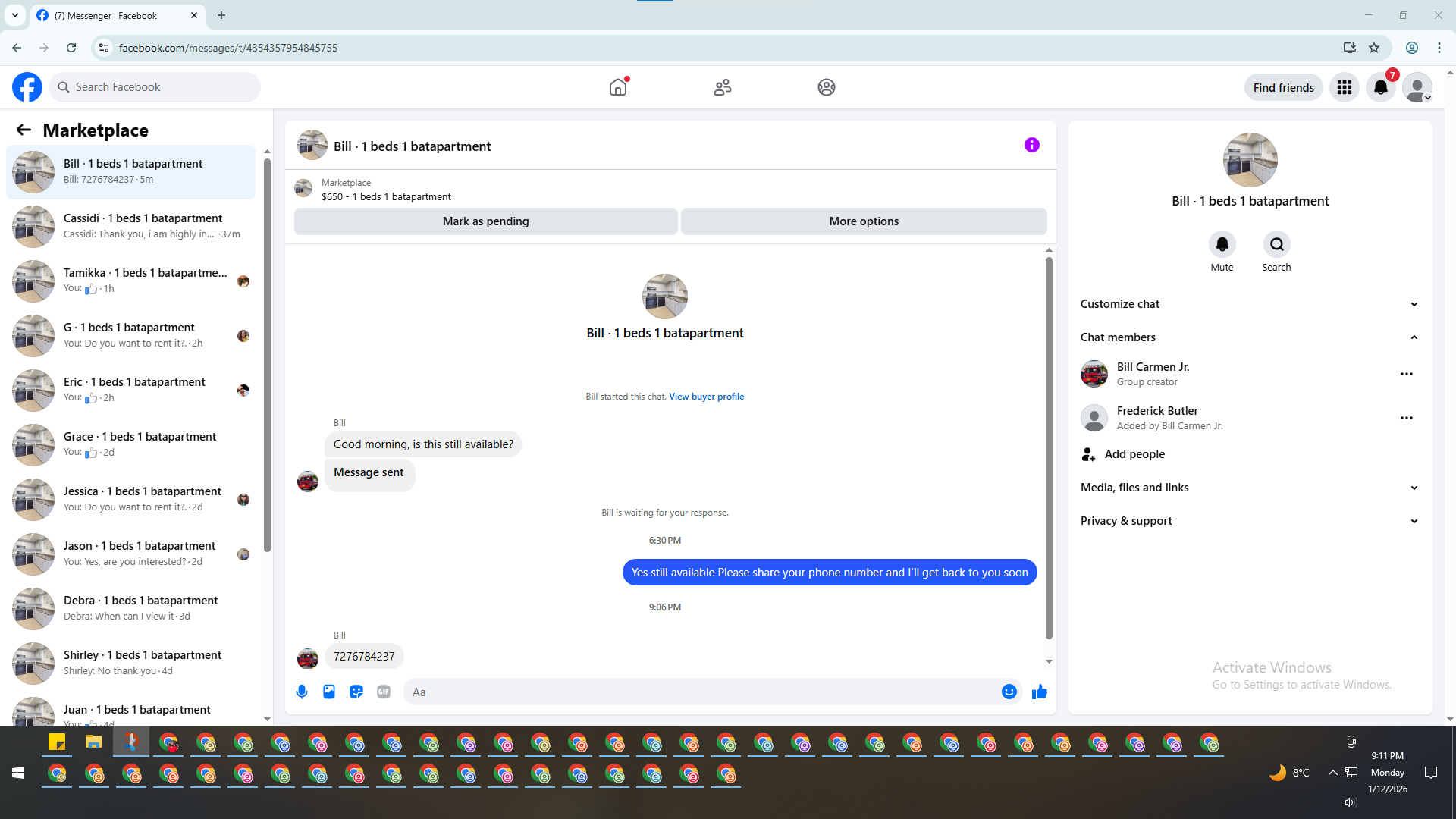Open options for Frederick Butler
The height and width of the screenshot is (819, 1456).
click(1407, 418)
